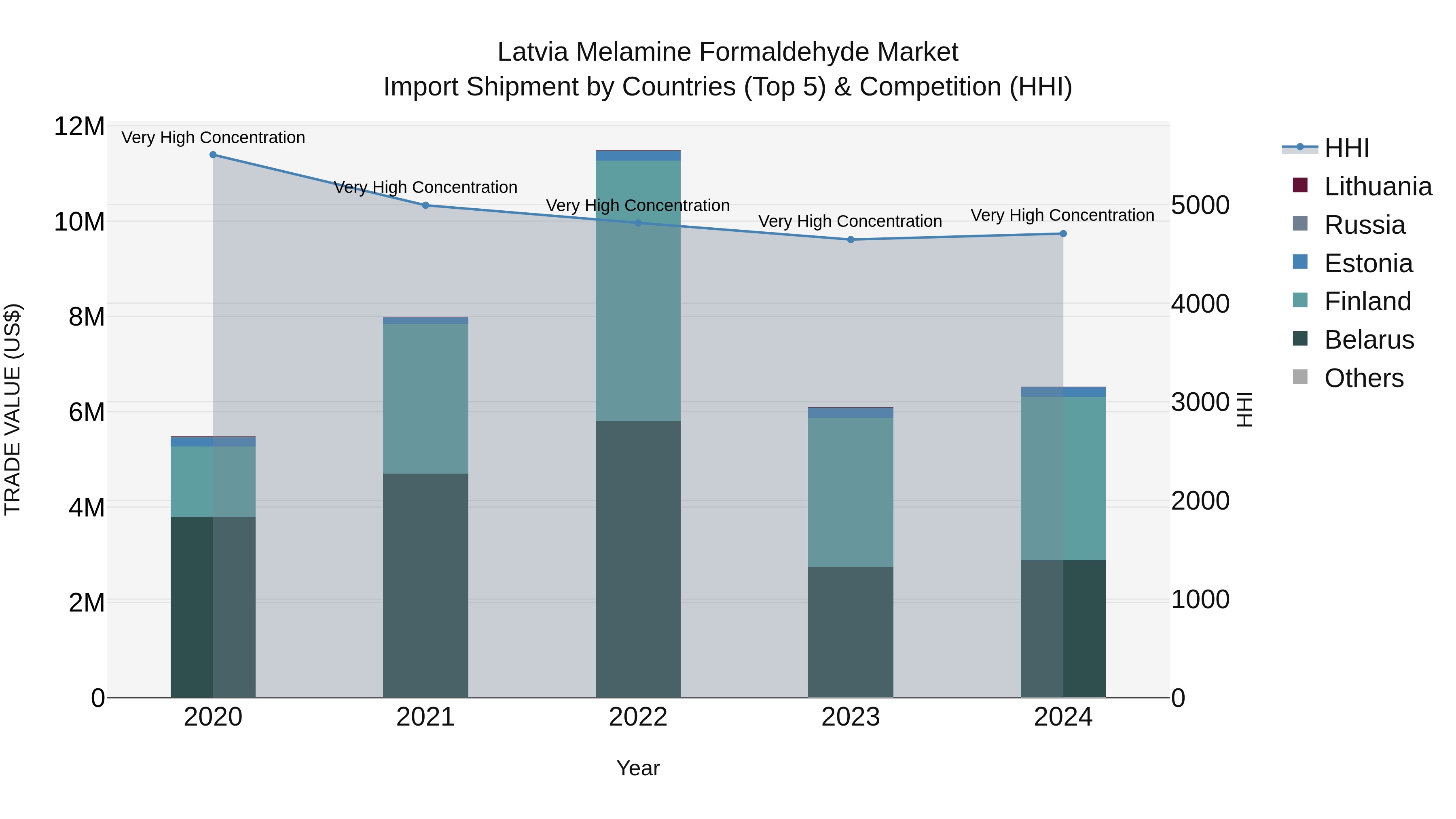
Task: Click the 10M trade value axis tick
Action: point(79,222)
